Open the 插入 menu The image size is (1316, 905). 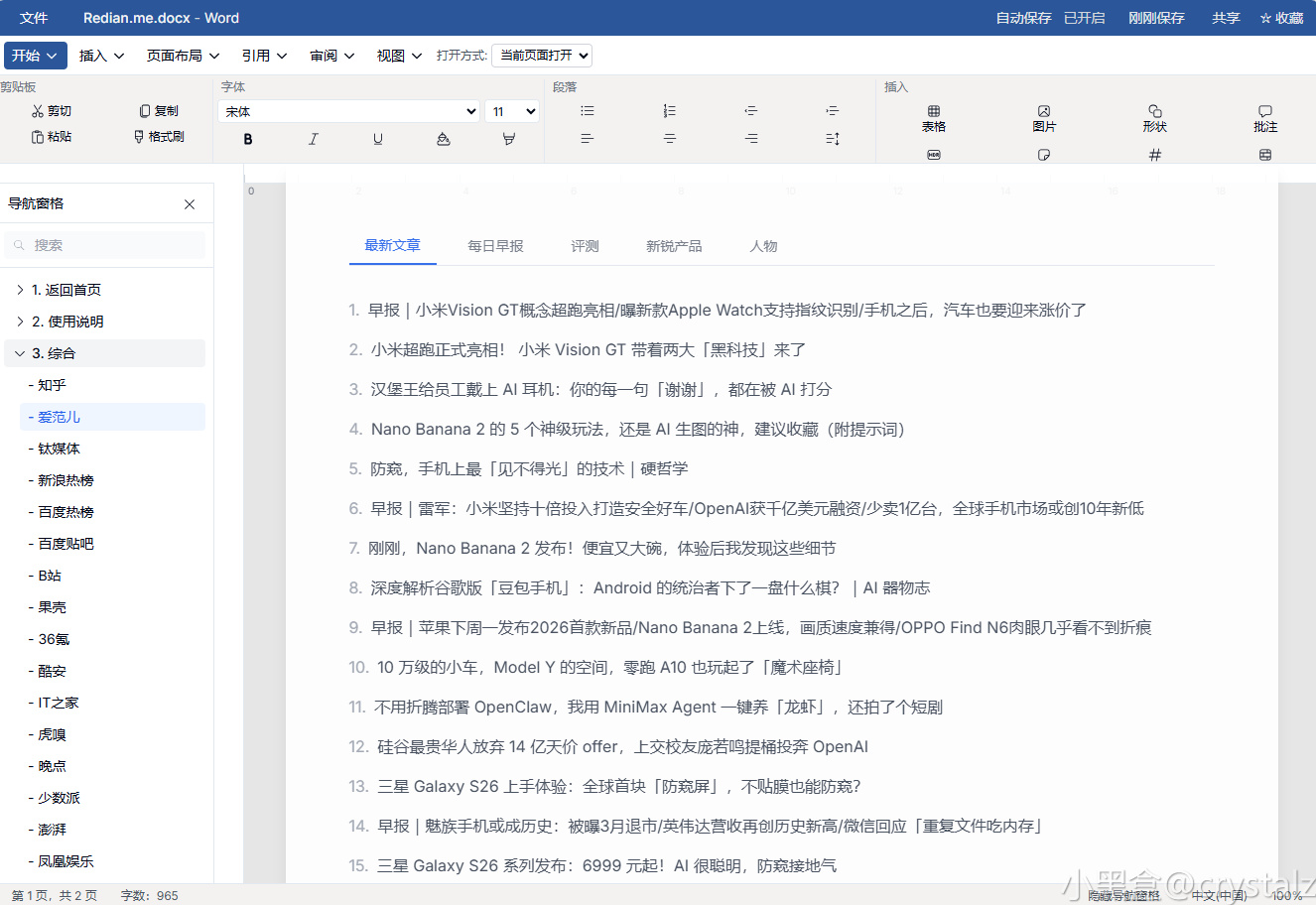pos(102,56)
